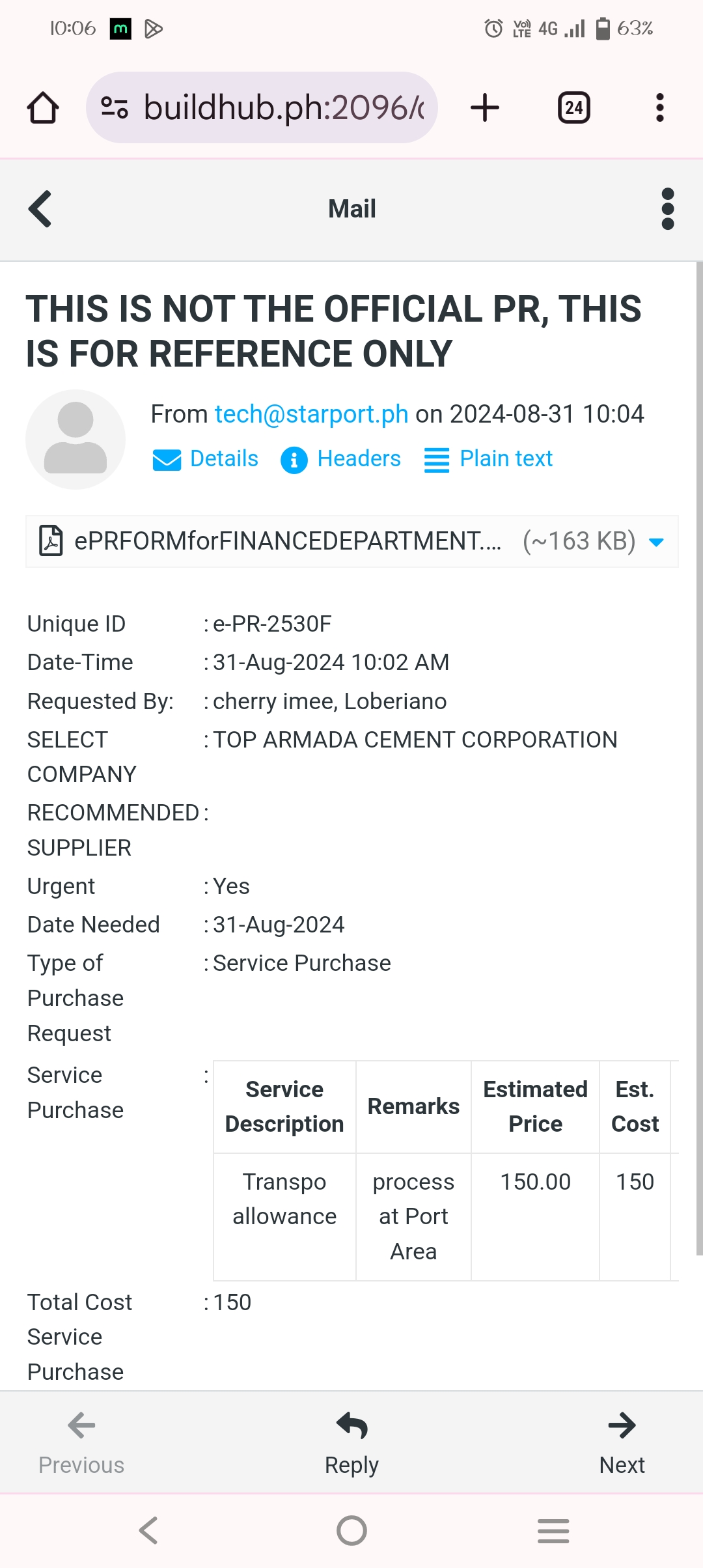The width and height of the screenshot is (703, 1568).
Task: View message Headers
Action: click(341, 459)
